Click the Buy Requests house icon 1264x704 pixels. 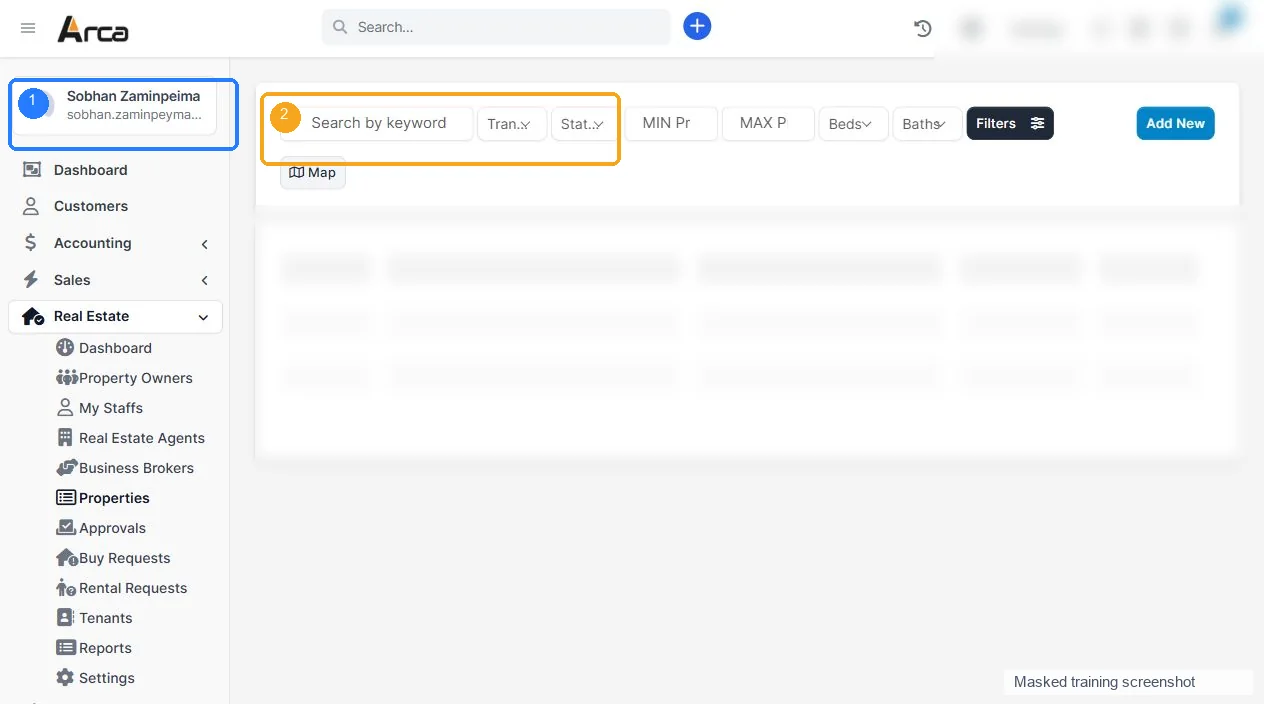[x=66, y=558]
